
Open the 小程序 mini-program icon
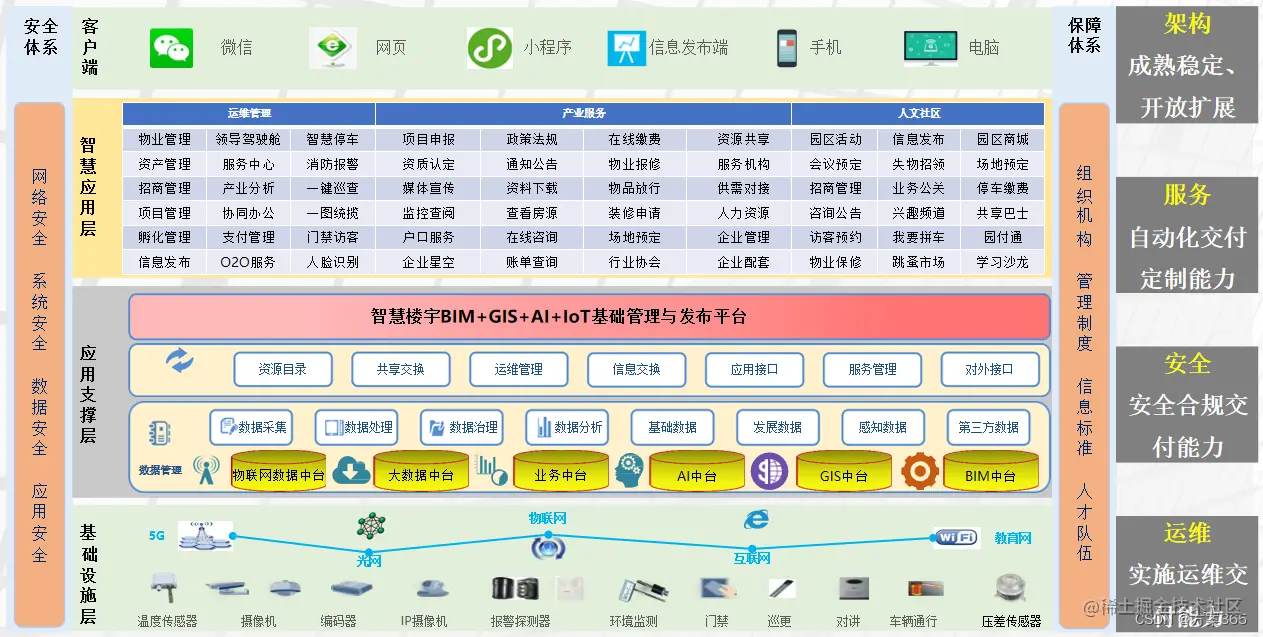click(490, 46)
